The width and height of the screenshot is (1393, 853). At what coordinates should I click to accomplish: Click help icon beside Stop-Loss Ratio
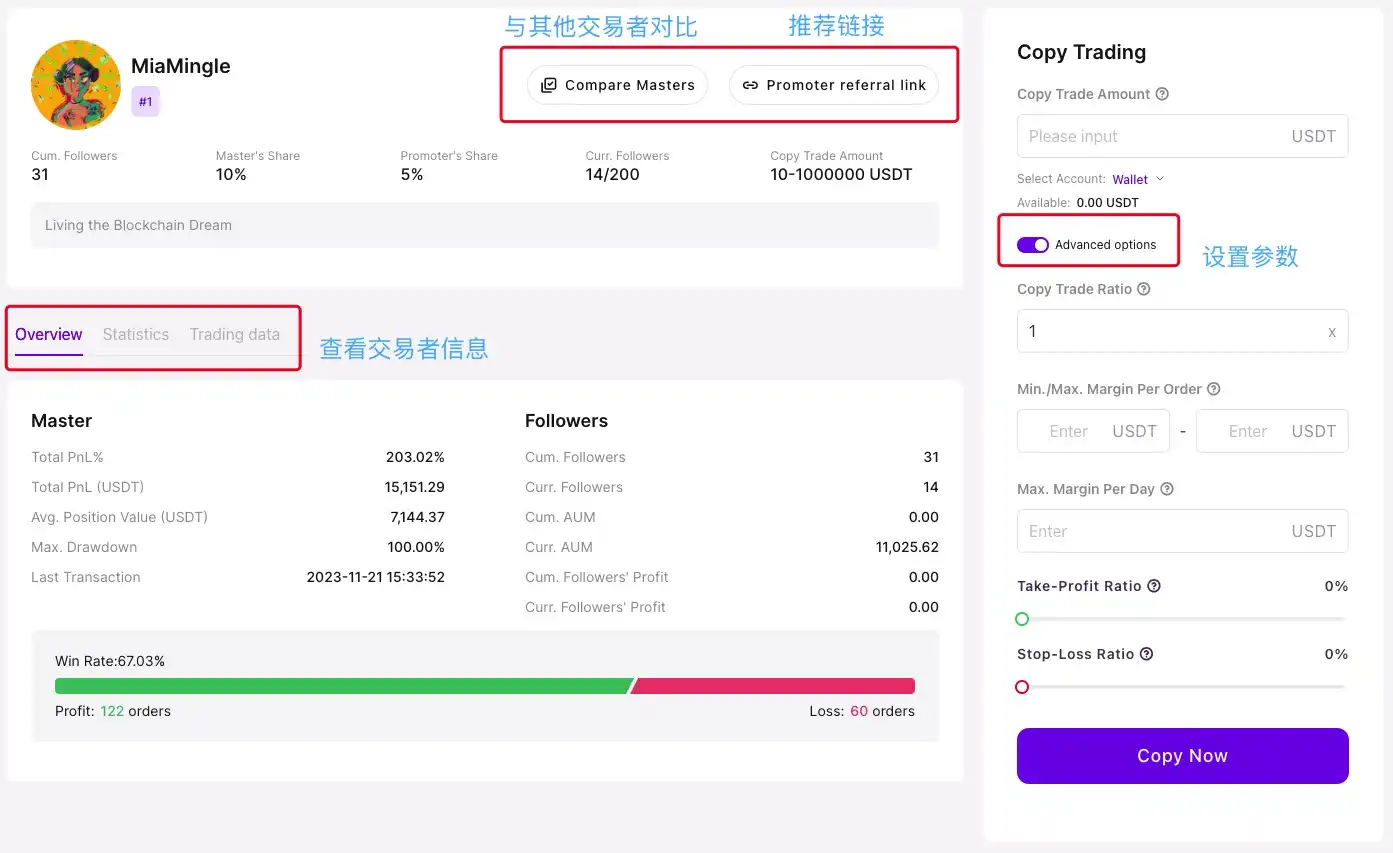1147,654
